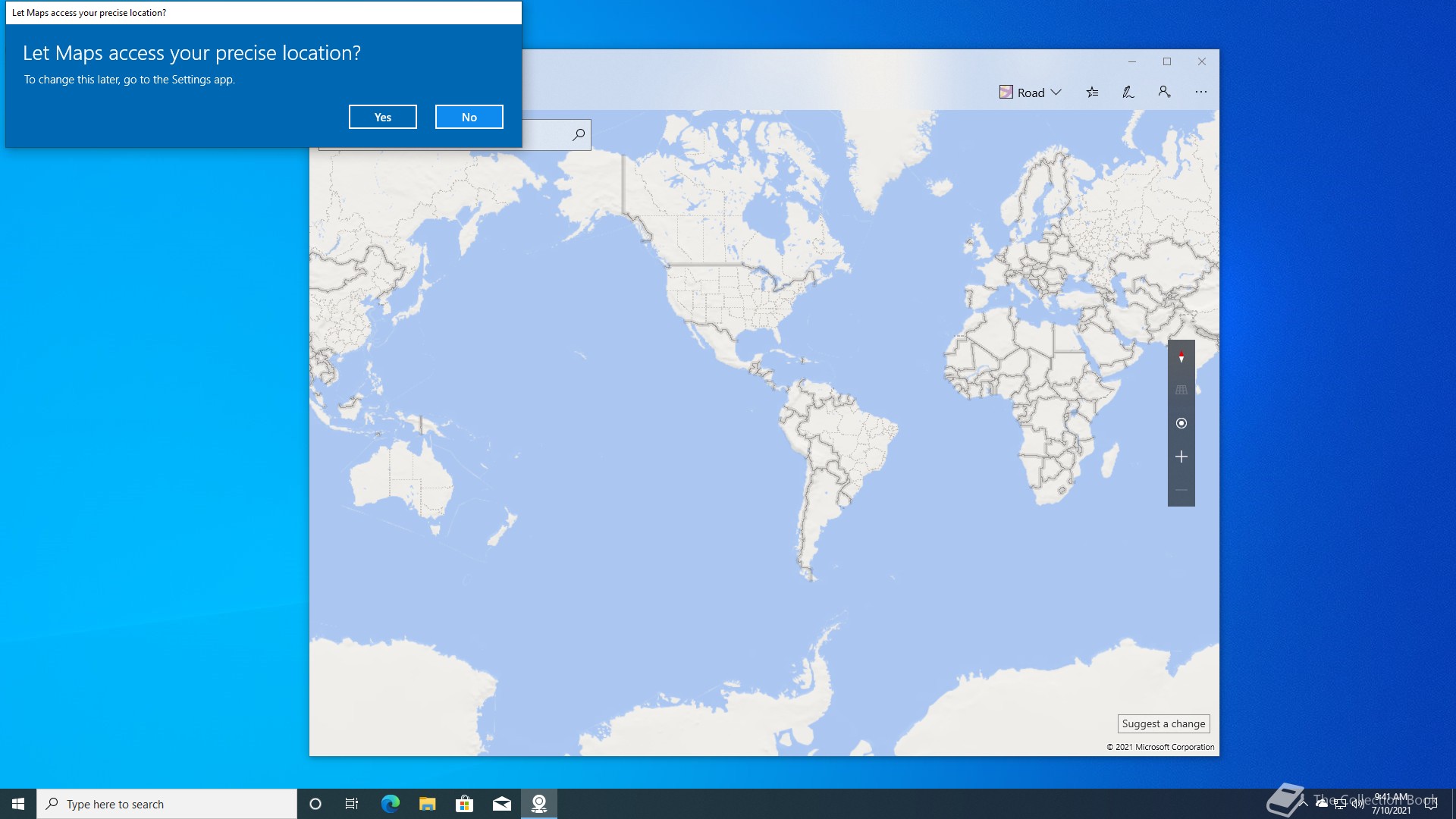Click the taskbar search input field

[167, 804]
